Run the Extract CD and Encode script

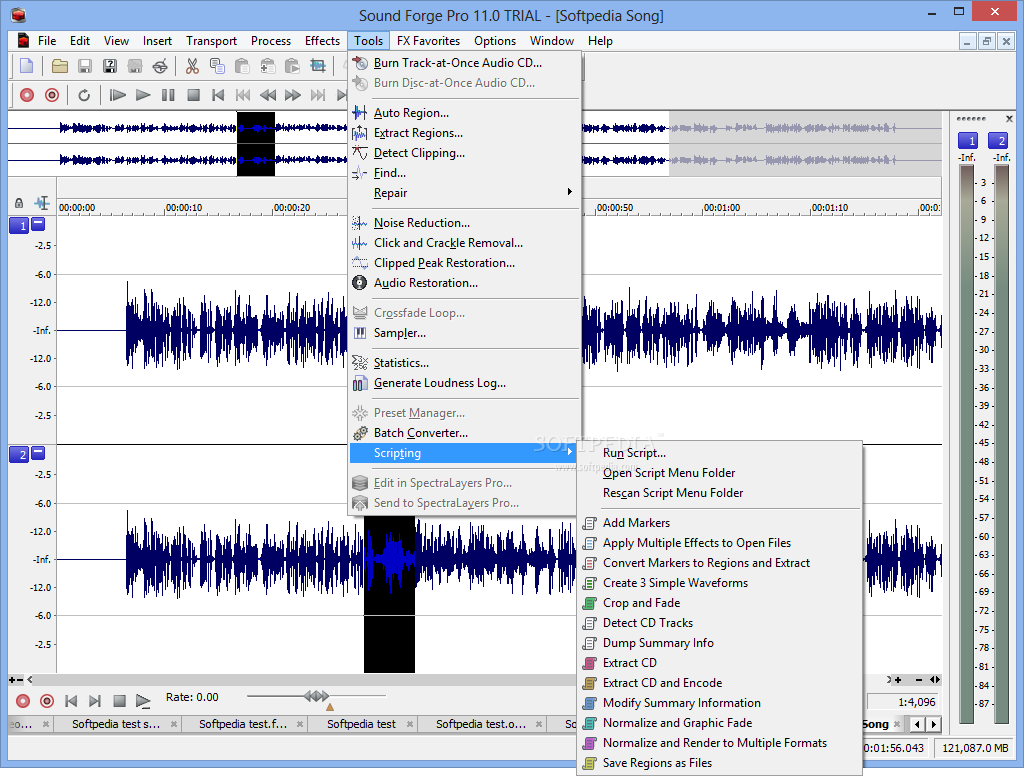point(720,683)
